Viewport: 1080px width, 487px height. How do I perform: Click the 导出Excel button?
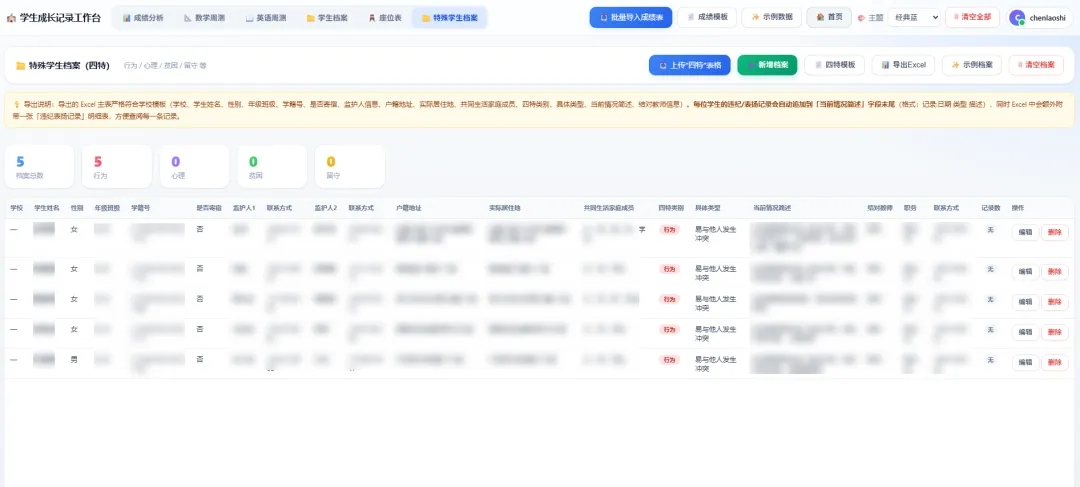click(x=903, y=65)
